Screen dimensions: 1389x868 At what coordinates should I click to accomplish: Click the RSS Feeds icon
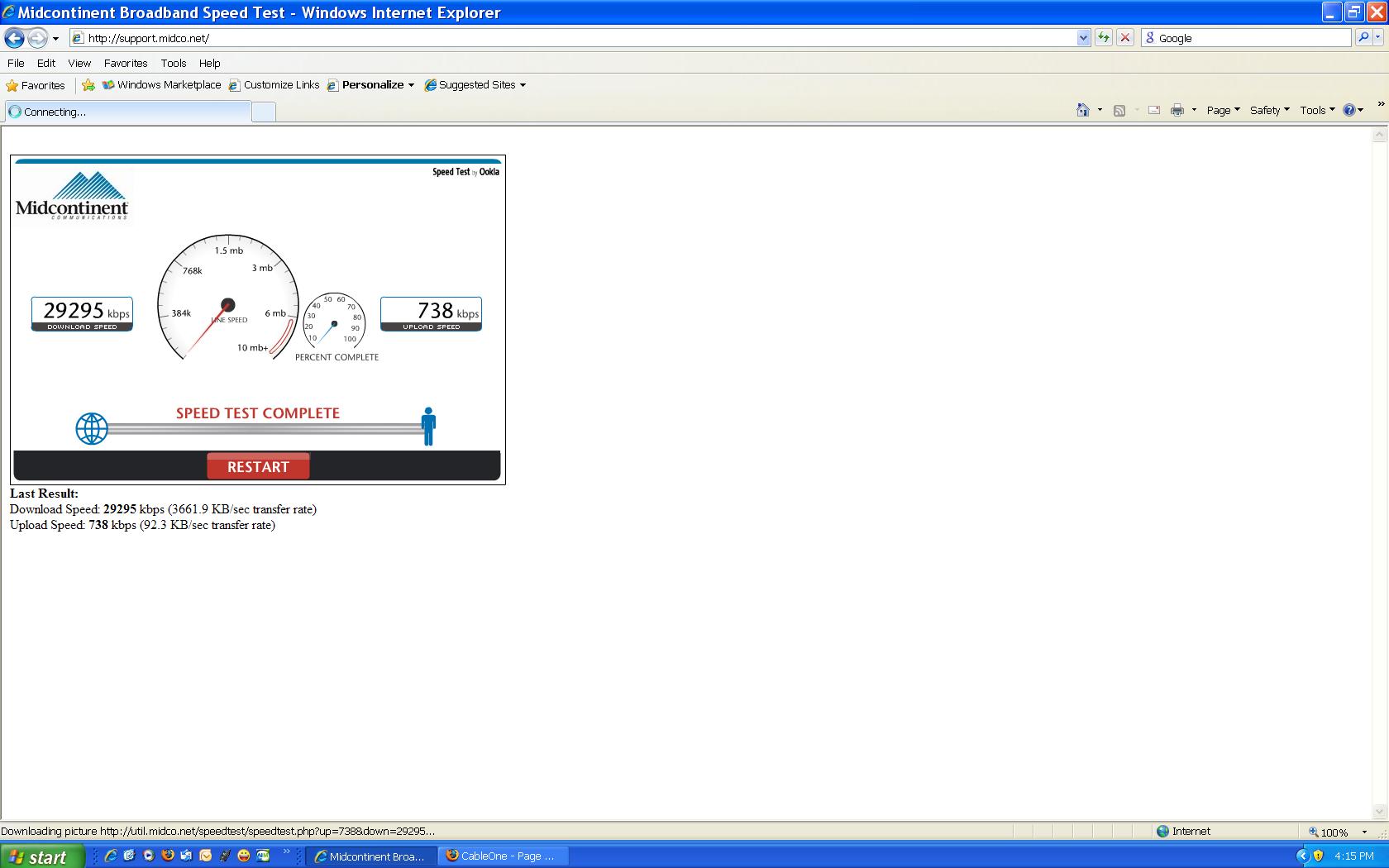pyautogui.click(x=1119, y=110)
